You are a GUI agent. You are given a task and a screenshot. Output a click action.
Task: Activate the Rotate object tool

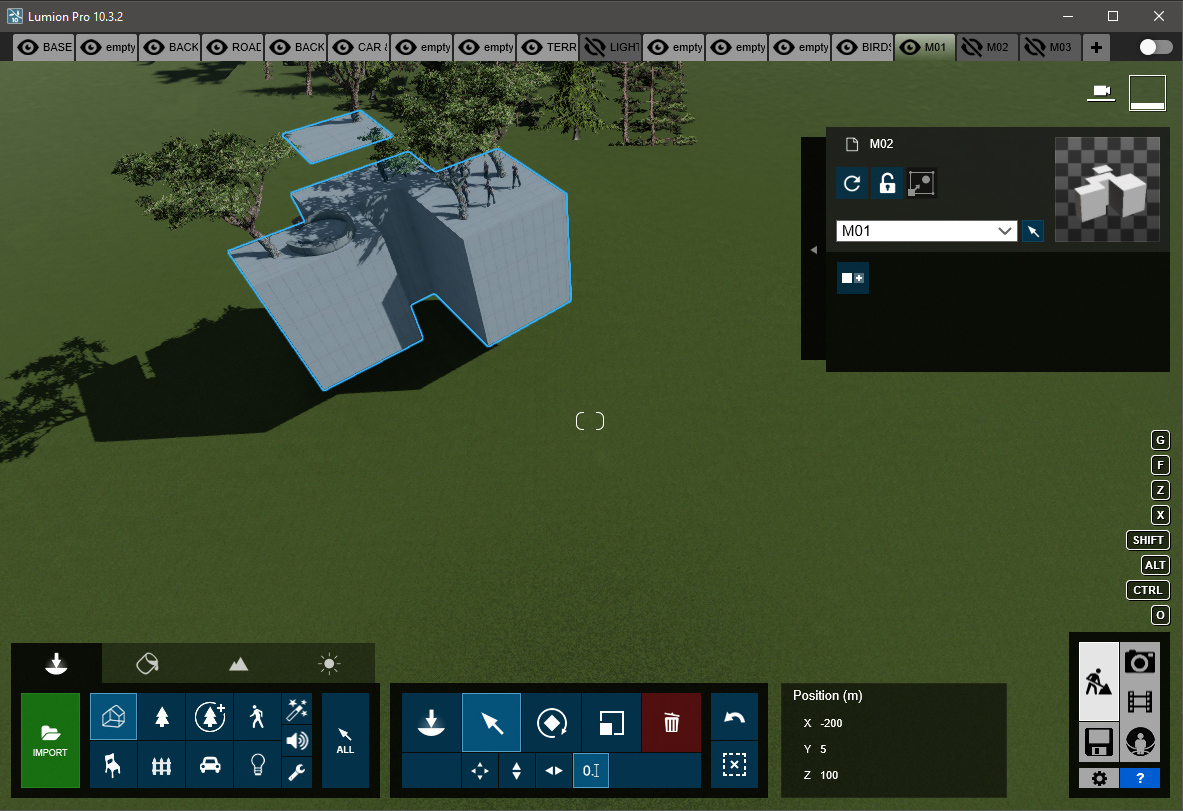[551, 722]
